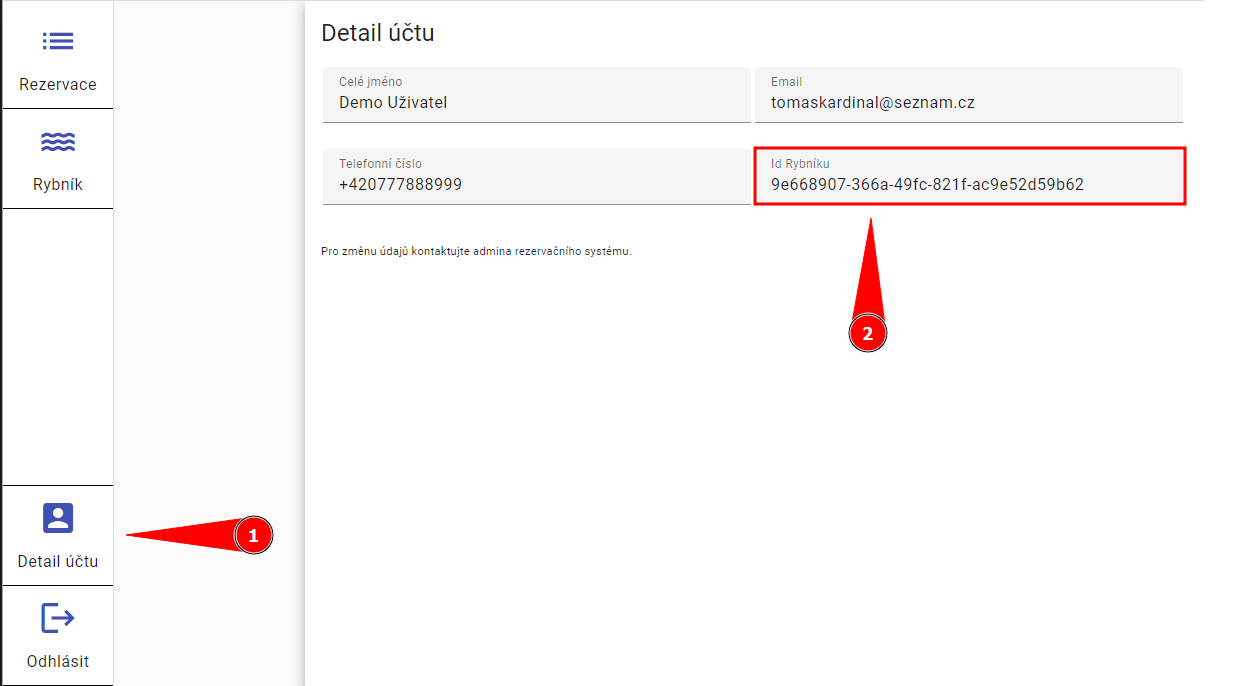
Task: Focus the Telefonní číslo field value
Action: [x=400, y=184]
